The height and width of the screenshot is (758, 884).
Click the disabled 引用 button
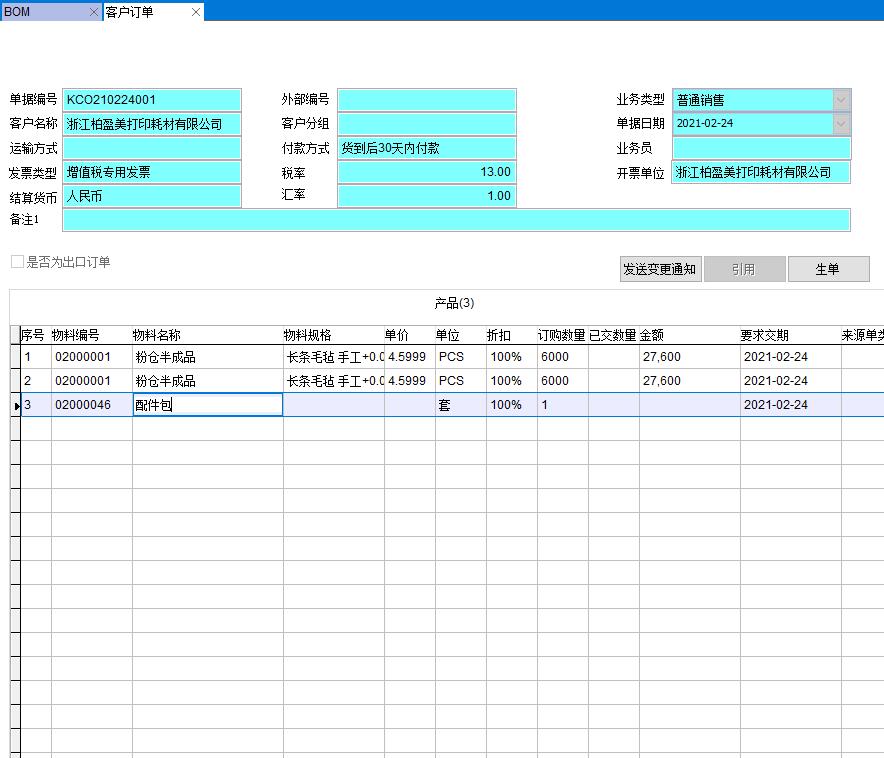pyautogui.click(x=745, y=269)
